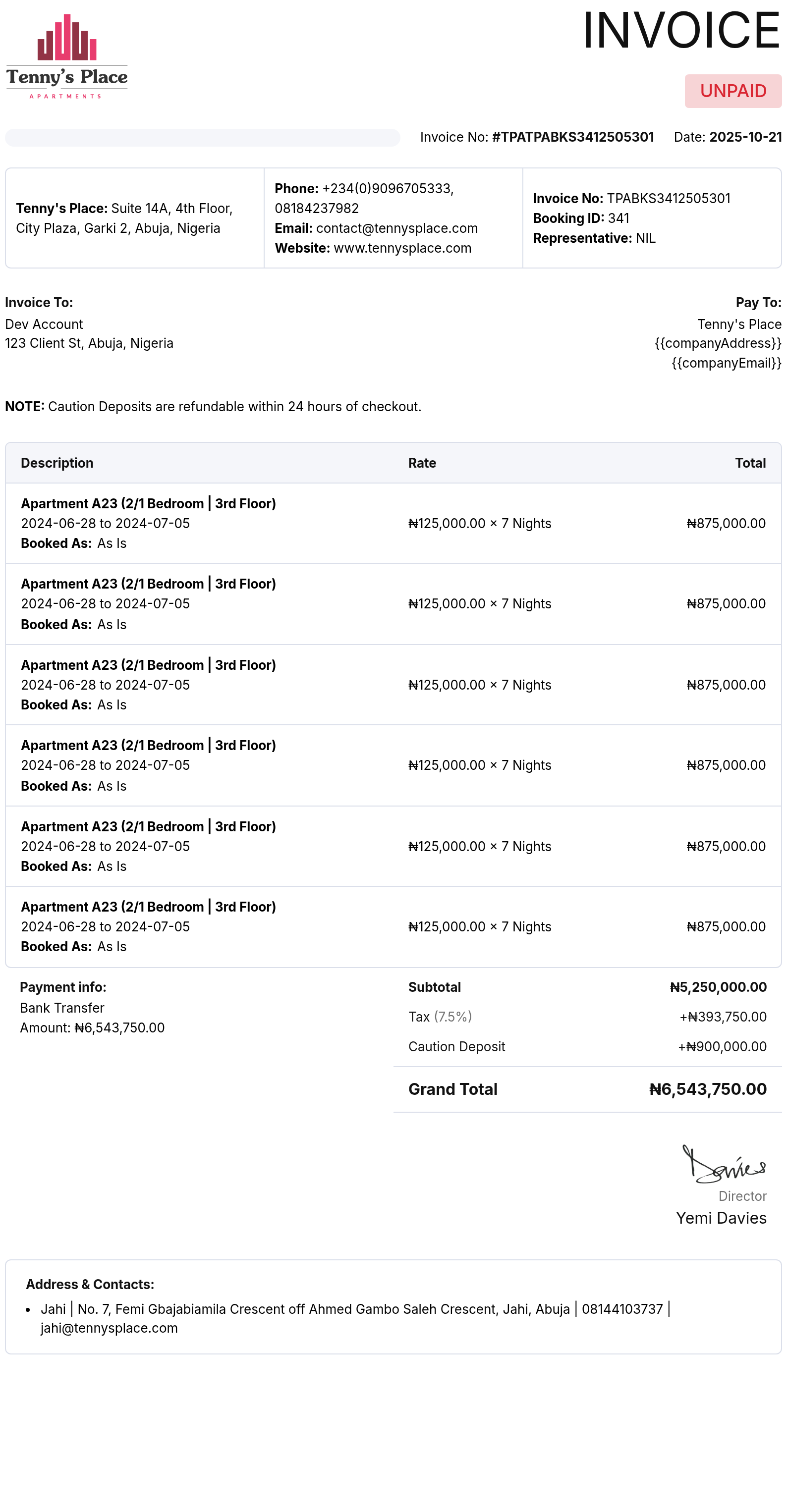
Task: Click the large INVOICE heading
Action: (x=681, y=31)
